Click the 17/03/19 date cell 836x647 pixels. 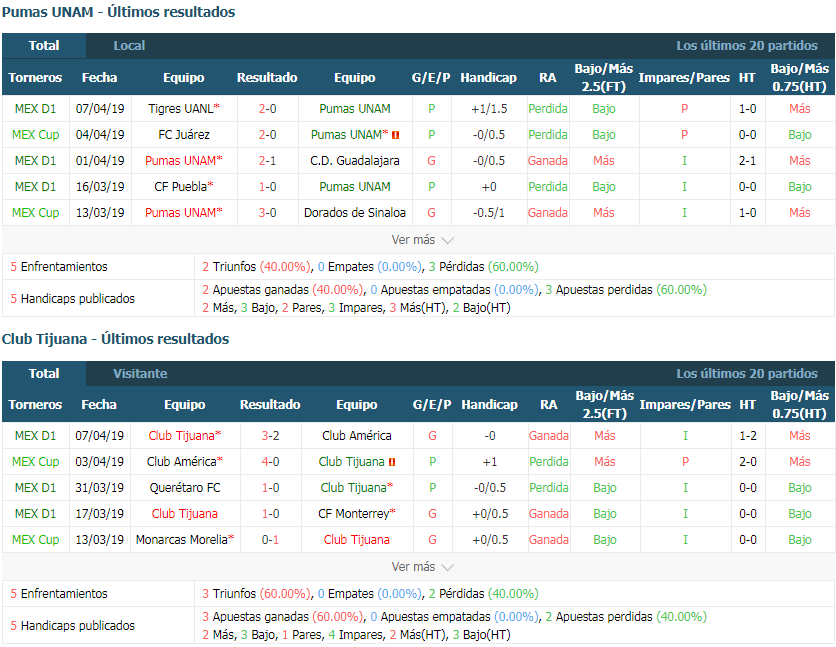(x=99, y=514)
